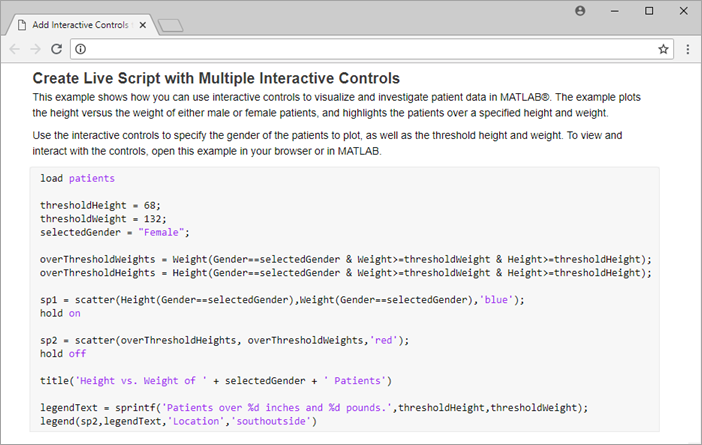Open the user profile icon

tap(580, 11)
